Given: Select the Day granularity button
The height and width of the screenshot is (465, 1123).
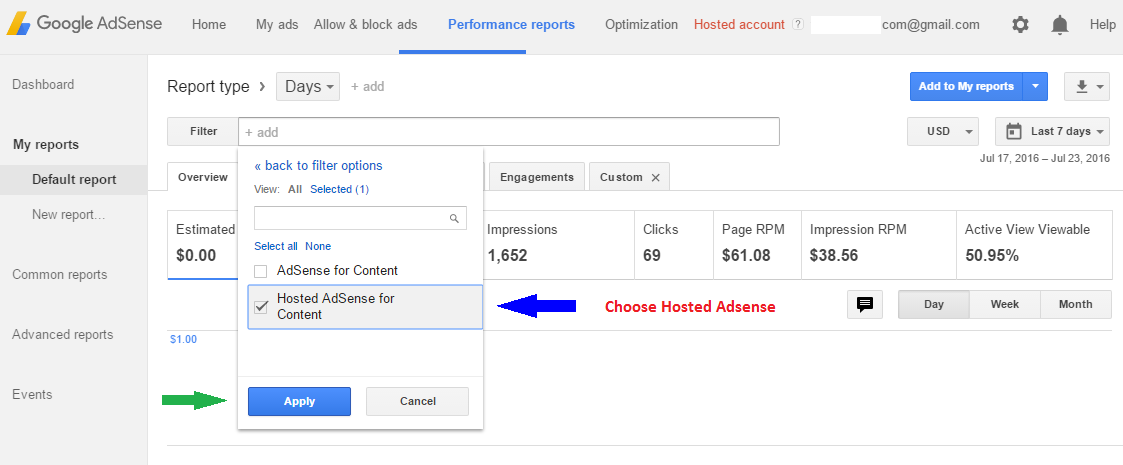Looking at the screenshot, I should click(934, 304).
